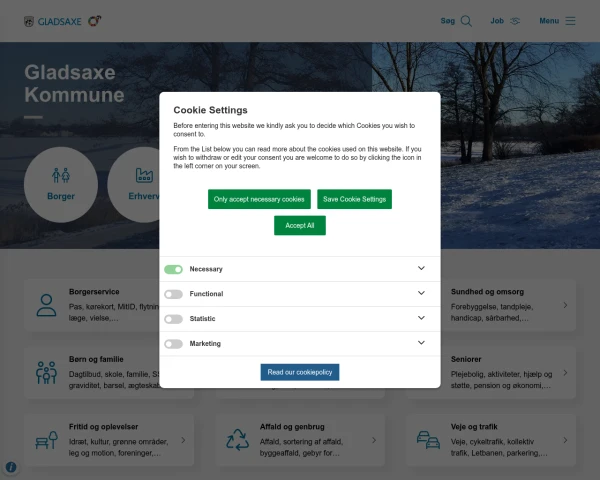Viewport: 600px width, 480px height.
Task: Open the Fritid og oplevelser link title
Action: tap(103, 426)
